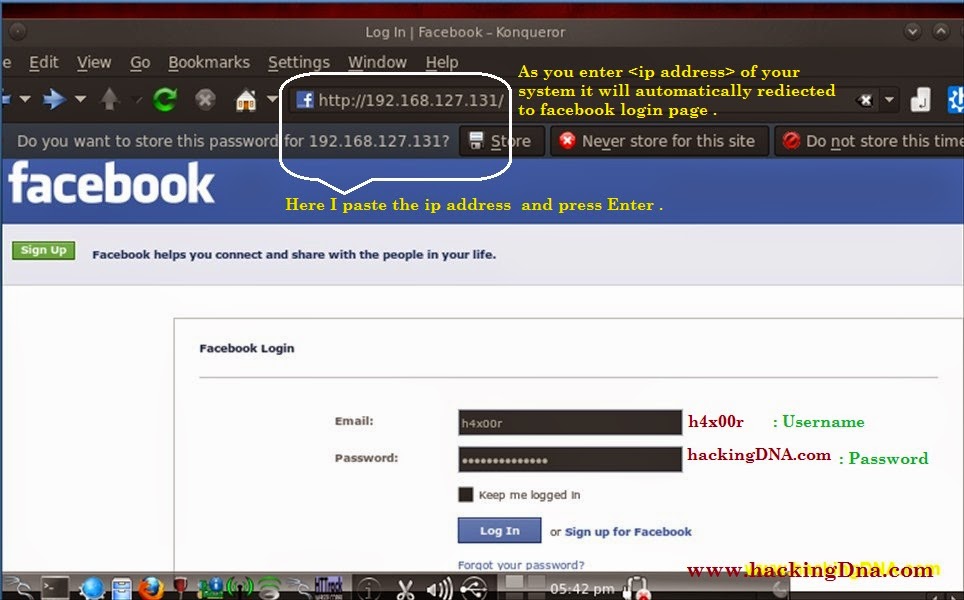Open the terminal icon in the taskbar
Viewport: 964px width, 600px height.
coord(55,588)
